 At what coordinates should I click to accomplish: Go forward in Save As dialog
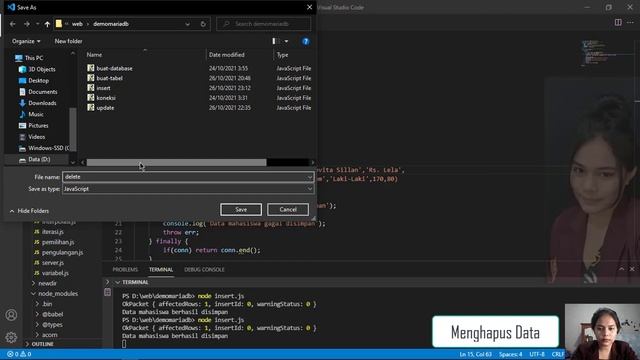(x=27, y=24)
